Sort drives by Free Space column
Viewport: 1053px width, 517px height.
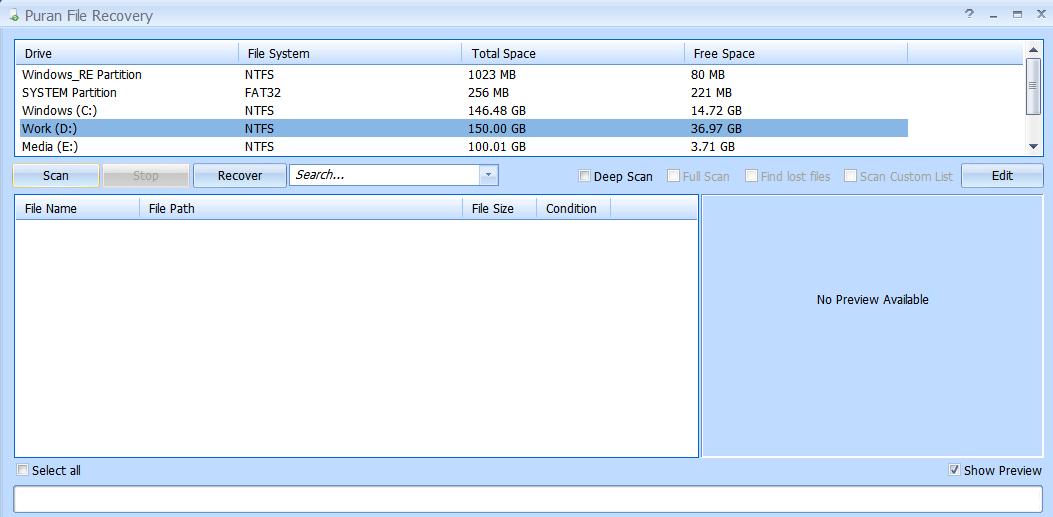click(795, 53)
